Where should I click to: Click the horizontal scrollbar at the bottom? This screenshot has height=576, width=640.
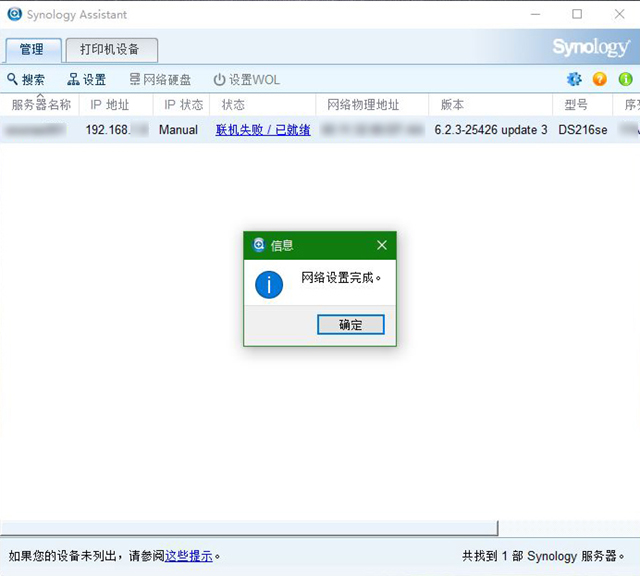tap(249, 527)
